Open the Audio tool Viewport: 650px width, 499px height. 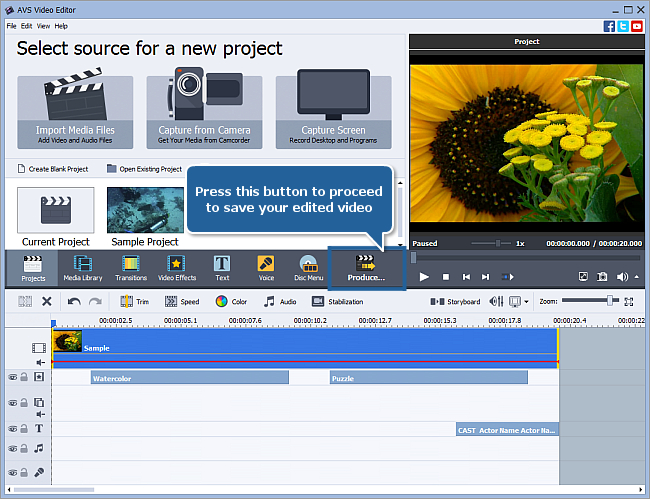(280, 301)
